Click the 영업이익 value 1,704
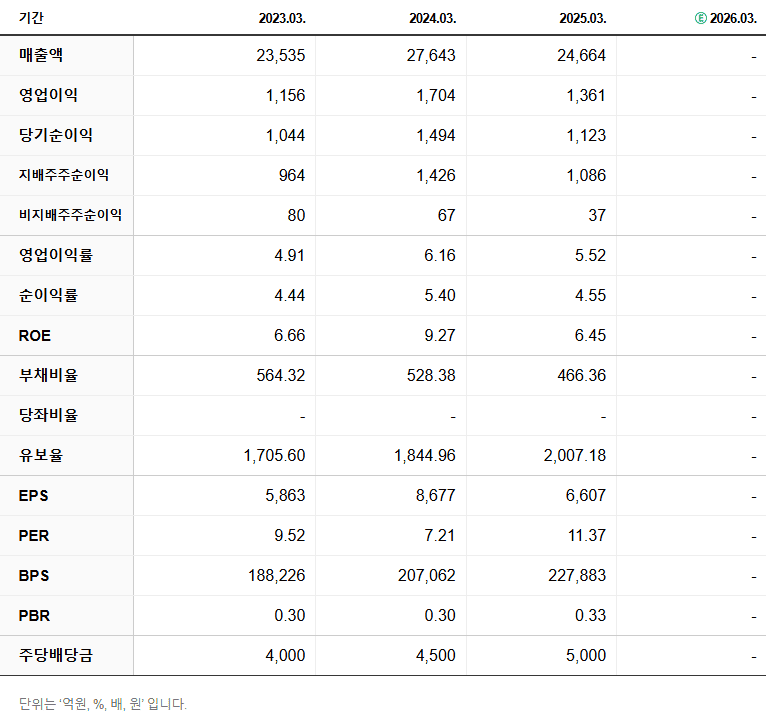 [x=436, y=96]
